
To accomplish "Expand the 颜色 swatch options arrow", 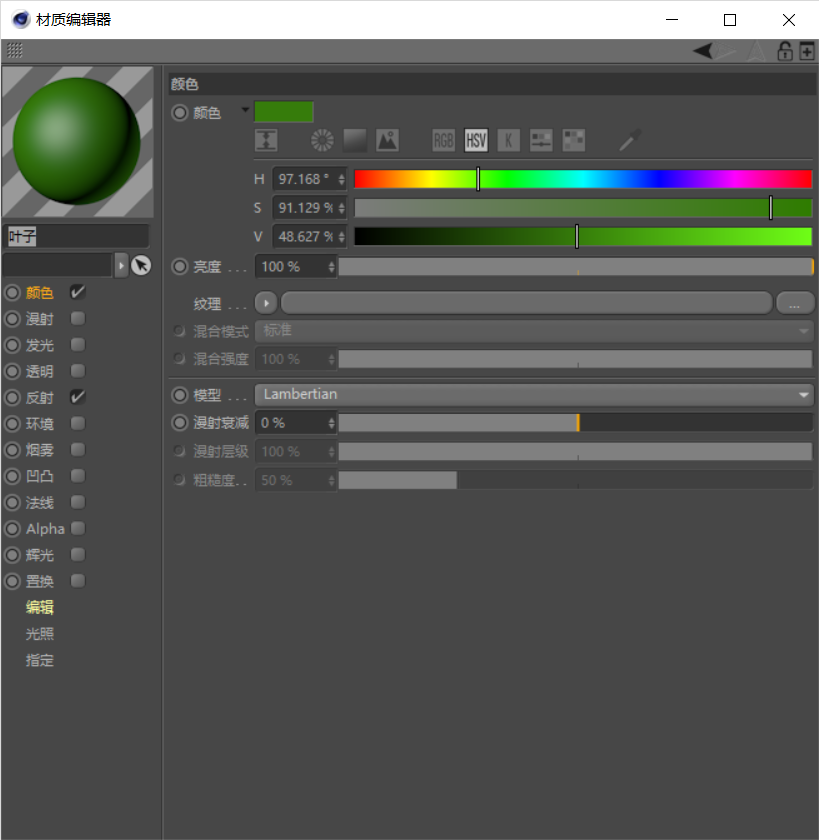I will [244, 112].
